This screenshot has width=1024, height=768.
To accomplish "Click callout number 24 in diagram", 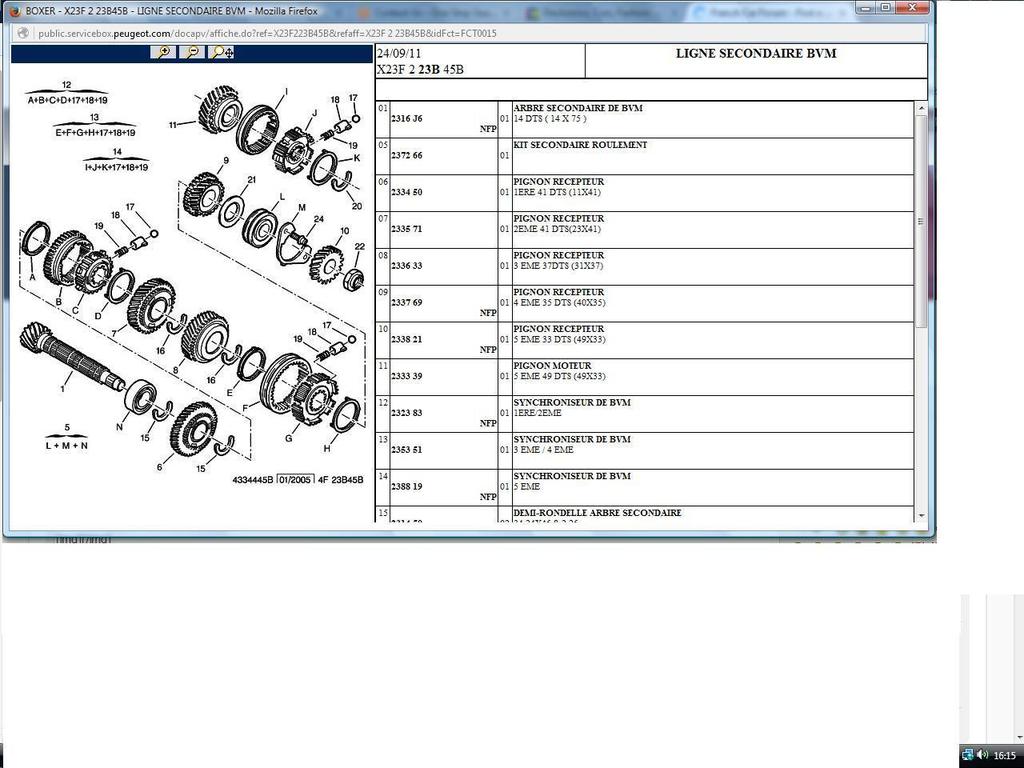I will pyautogui.click(x=319, y=219).
